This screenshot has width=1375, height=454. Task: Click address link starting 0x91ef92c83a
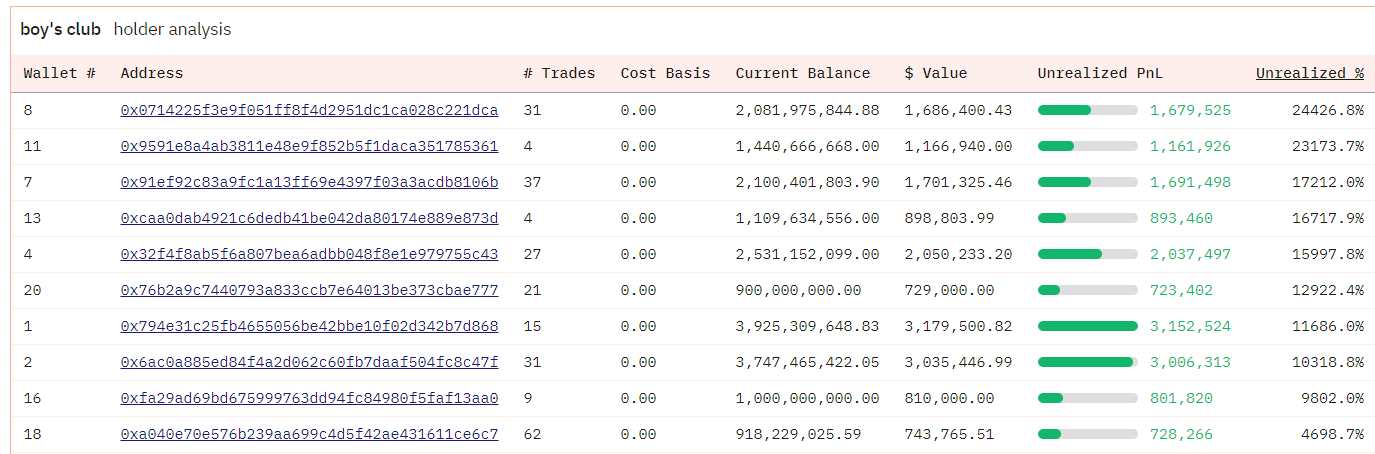(x=309, y=182)
